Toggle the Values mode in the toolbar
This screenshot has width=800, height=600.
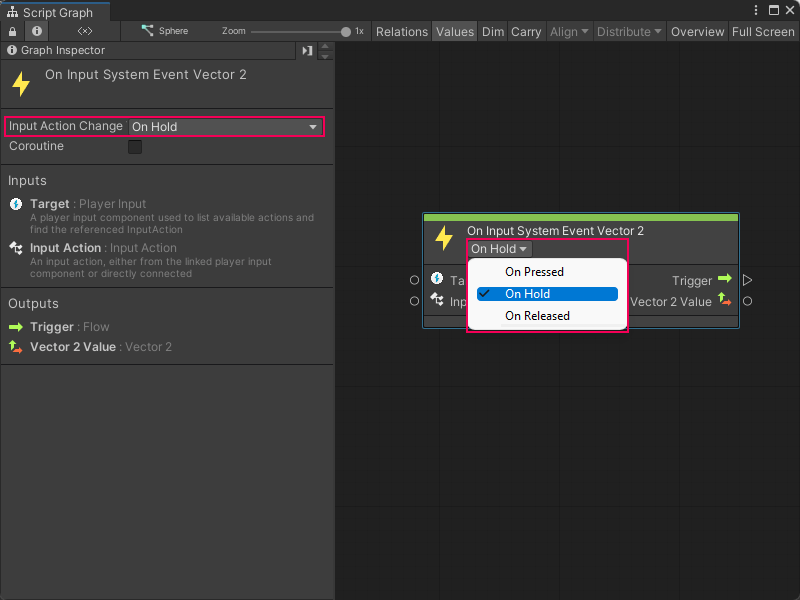455,31
